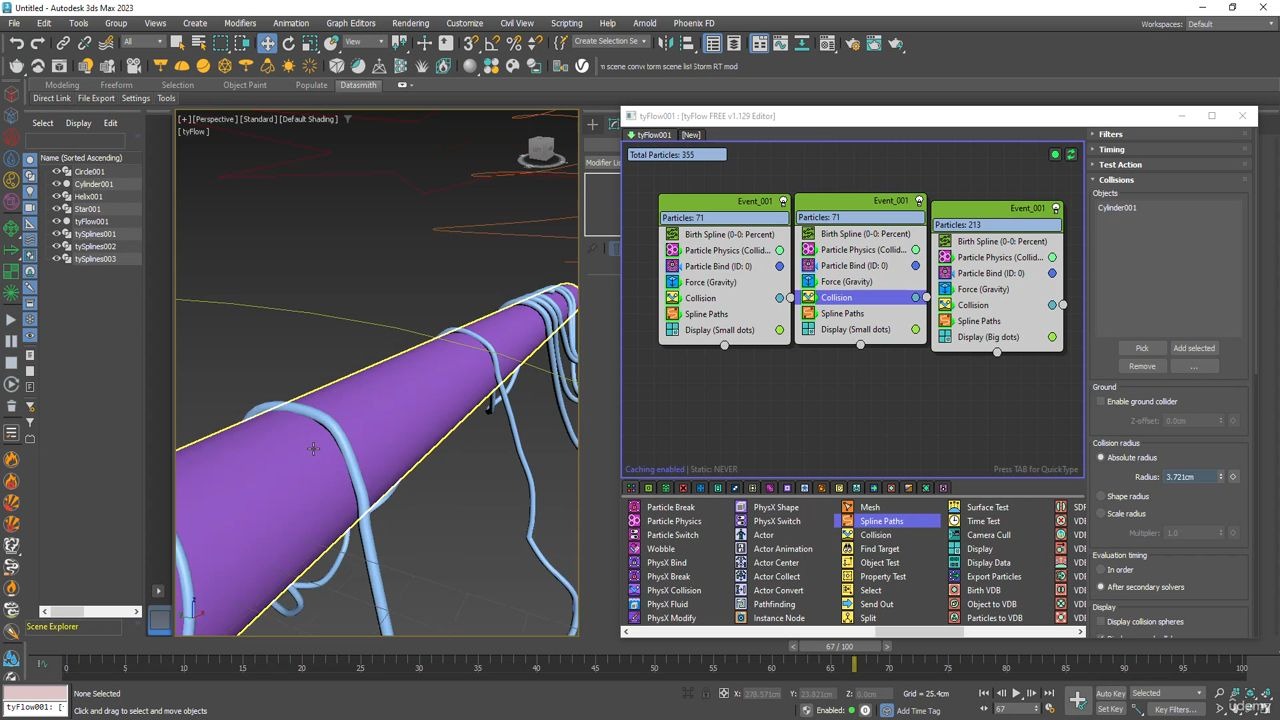Activate the Select and Rotate tool
Screen dimensions: 1280x720
(x=289, y=43)
